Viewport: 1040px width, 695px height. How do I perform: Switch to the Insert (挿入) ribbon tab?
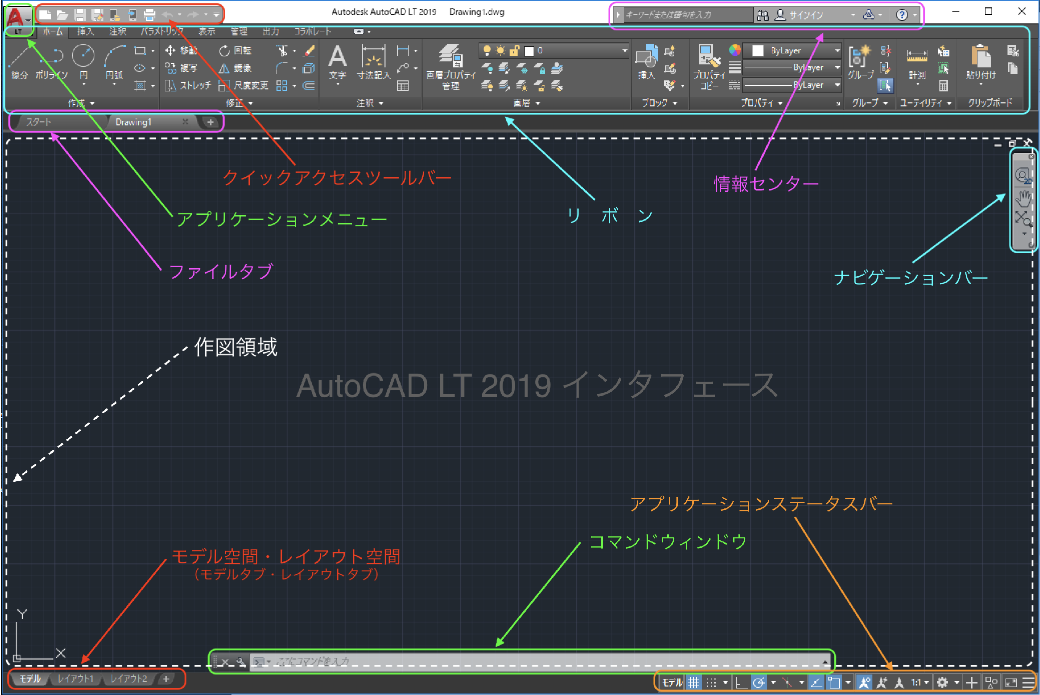[x=86, y=31]
